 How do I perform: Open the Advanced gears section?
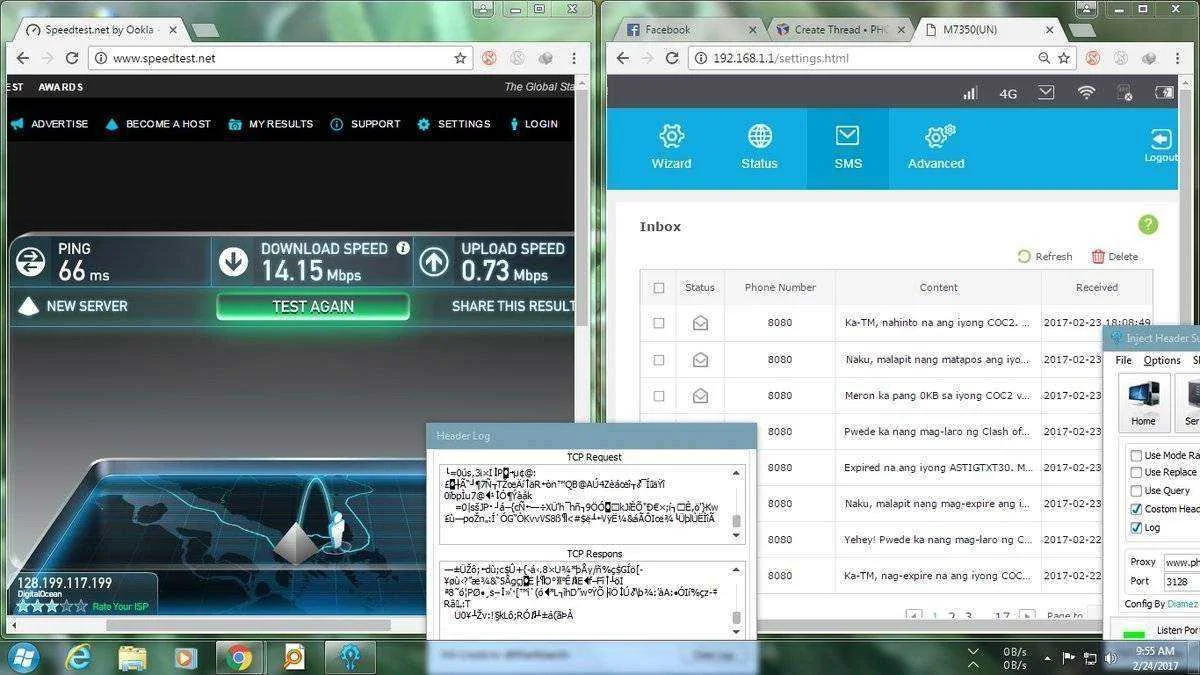tap(936, 147)
